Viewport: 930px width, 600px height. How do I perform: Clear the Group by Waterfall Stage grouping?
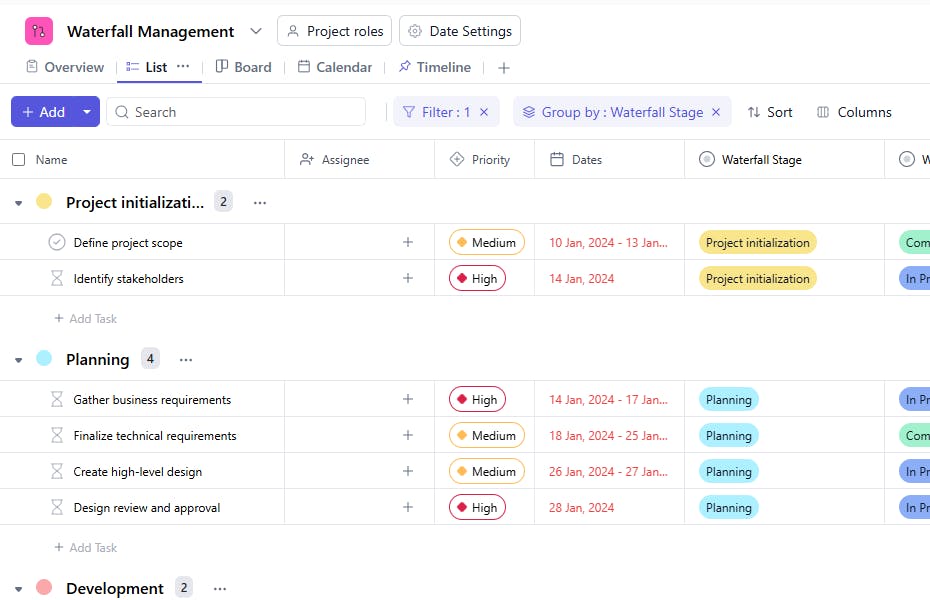click(716, 112)
